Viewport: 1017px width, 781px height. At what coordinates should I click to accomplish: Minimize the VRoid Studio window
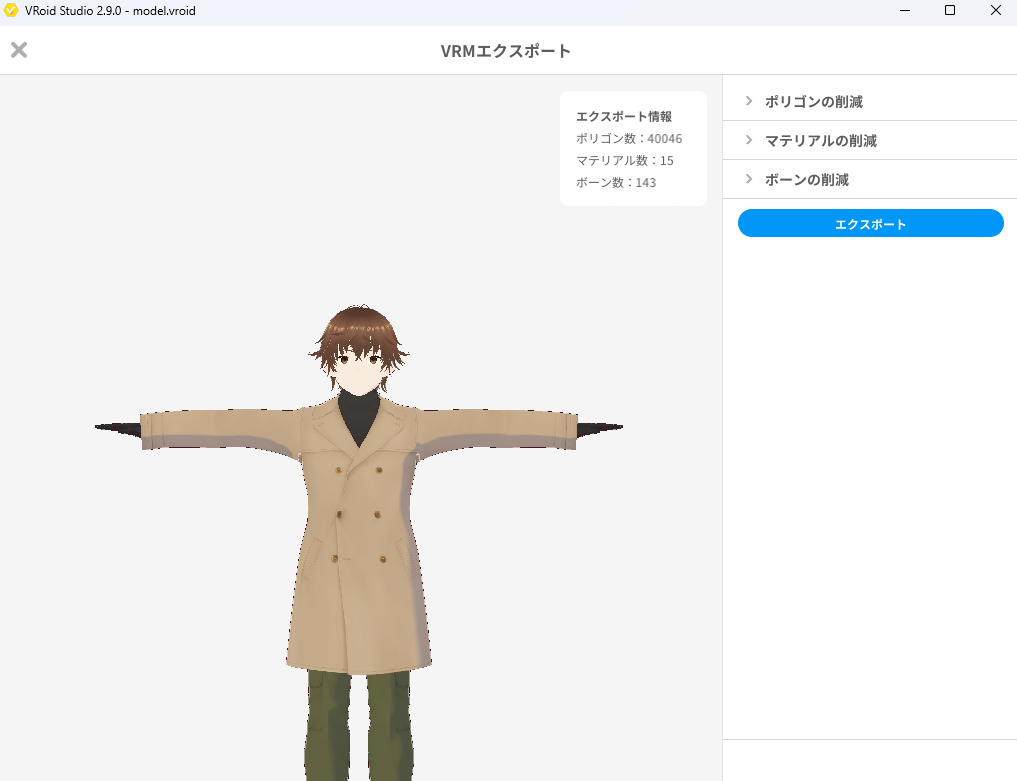click(904, 11)
